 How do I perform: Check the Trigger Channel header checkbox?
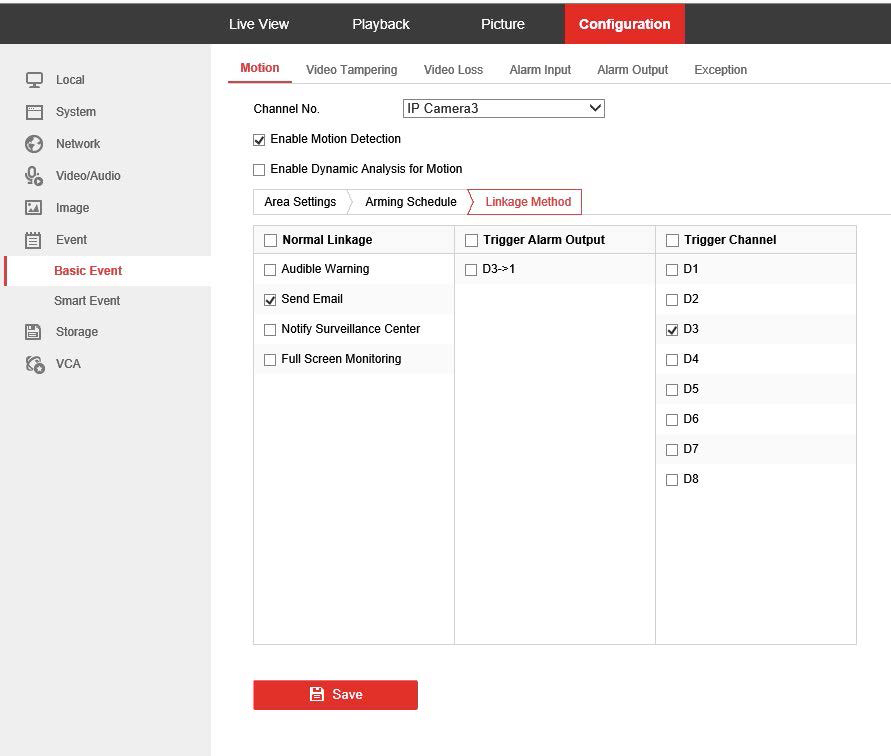672,240
